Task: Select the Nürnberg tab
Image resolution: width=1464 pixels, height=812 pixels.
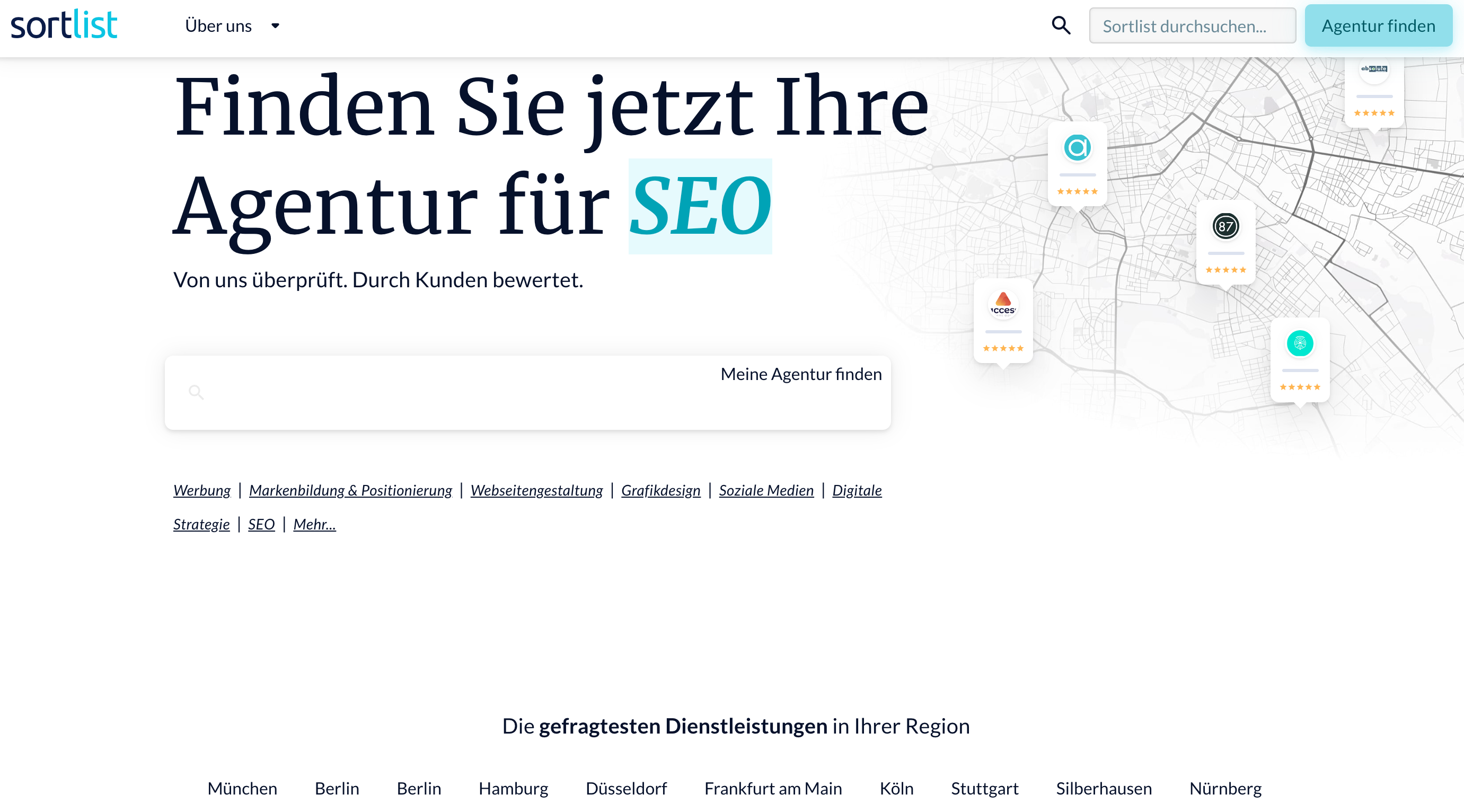Action: click(1225, 788)
